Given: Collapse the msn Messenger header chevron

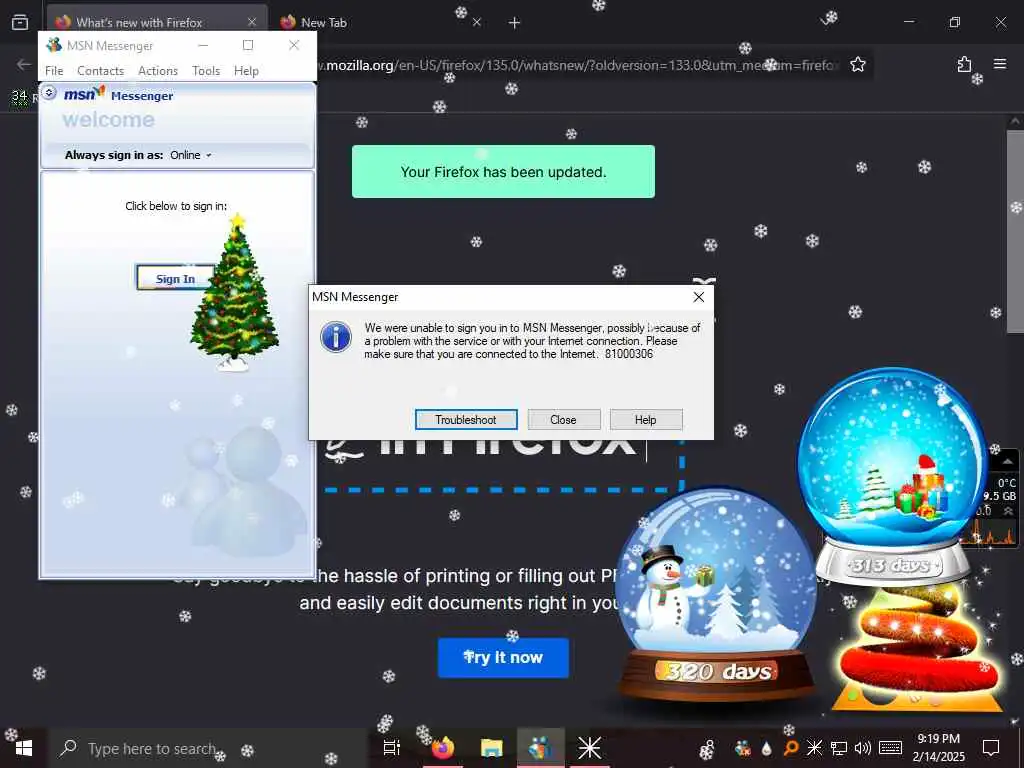Looking at the screenshot, I should 50,93.
